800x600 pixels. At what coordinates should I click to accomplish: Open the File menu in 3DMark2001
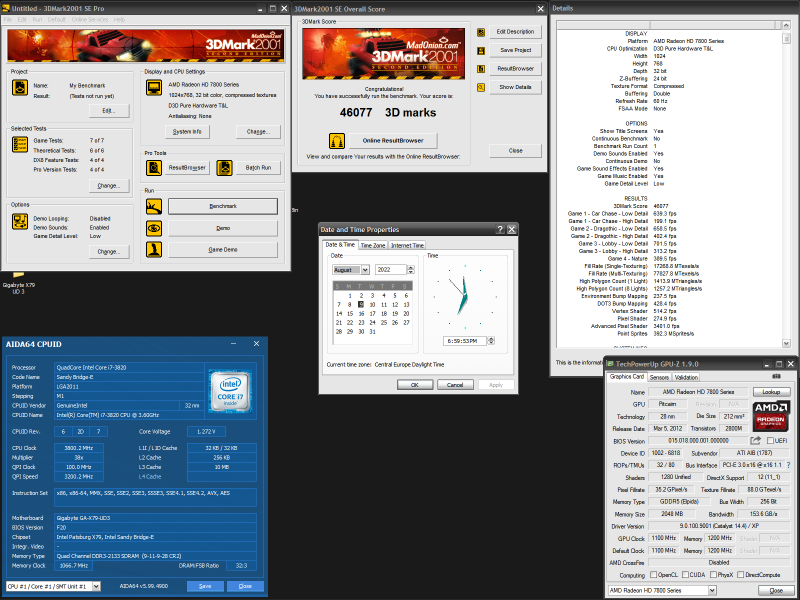click(8, 19)
